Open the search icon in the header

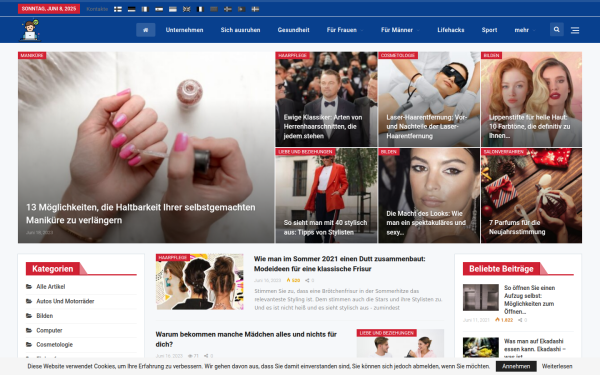[556, 29]
